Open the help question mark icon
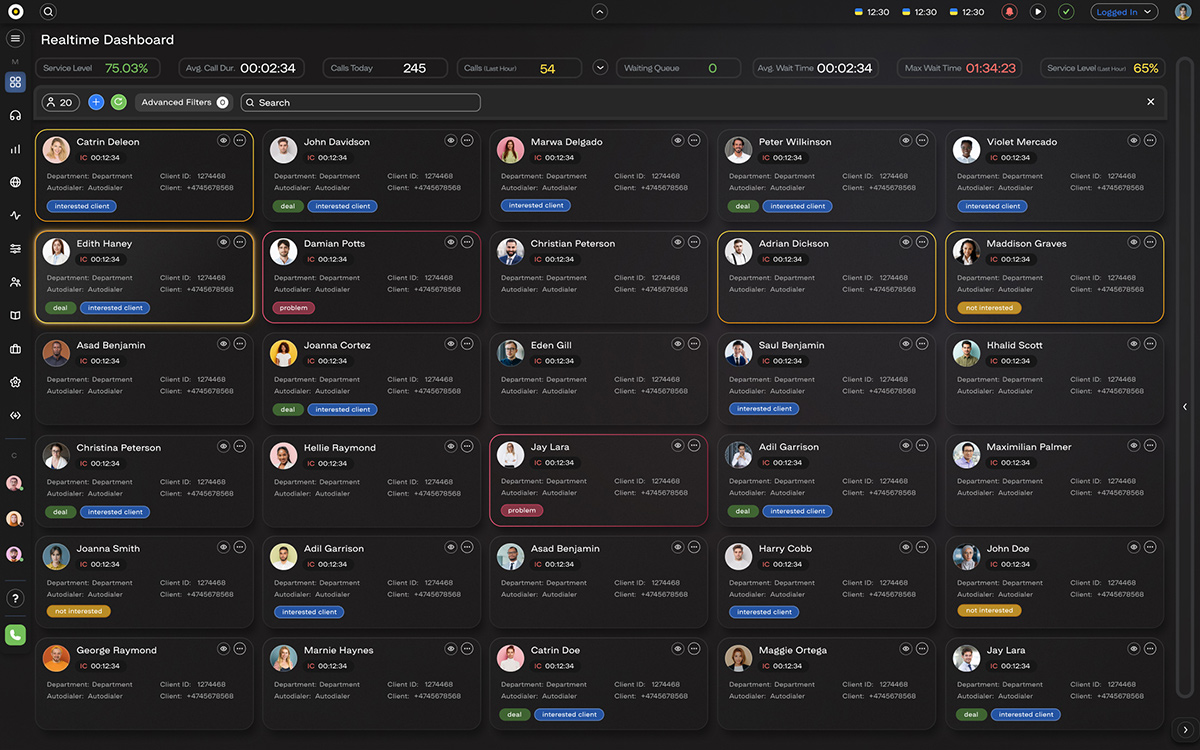The height and width of the screenshot is (750, 1200). (15, 598)
